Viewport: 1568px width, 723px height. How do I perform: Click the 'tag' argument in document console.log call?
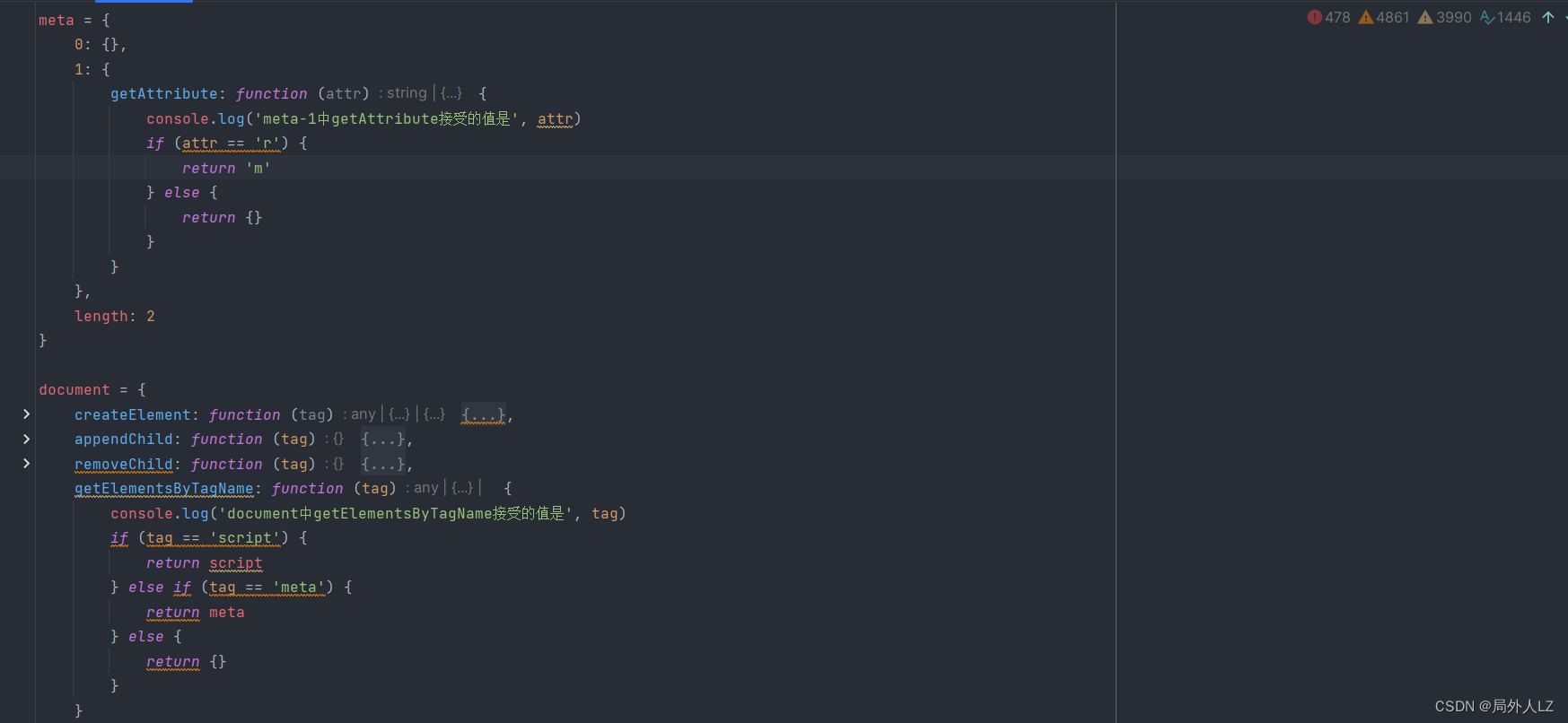(x=605, y=513)
